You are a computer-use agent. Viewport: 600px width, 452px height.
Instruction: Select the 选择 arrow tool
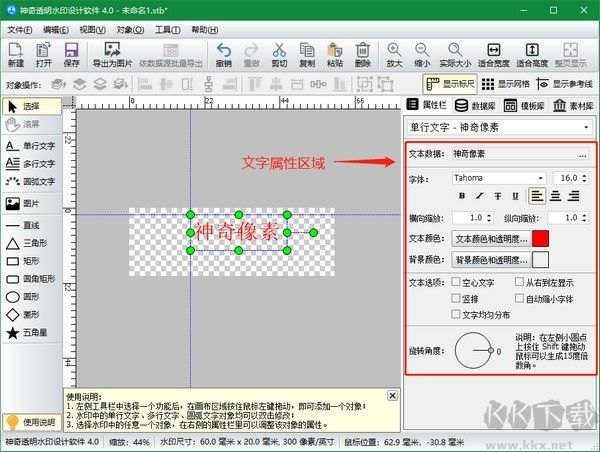pos(31,106)
